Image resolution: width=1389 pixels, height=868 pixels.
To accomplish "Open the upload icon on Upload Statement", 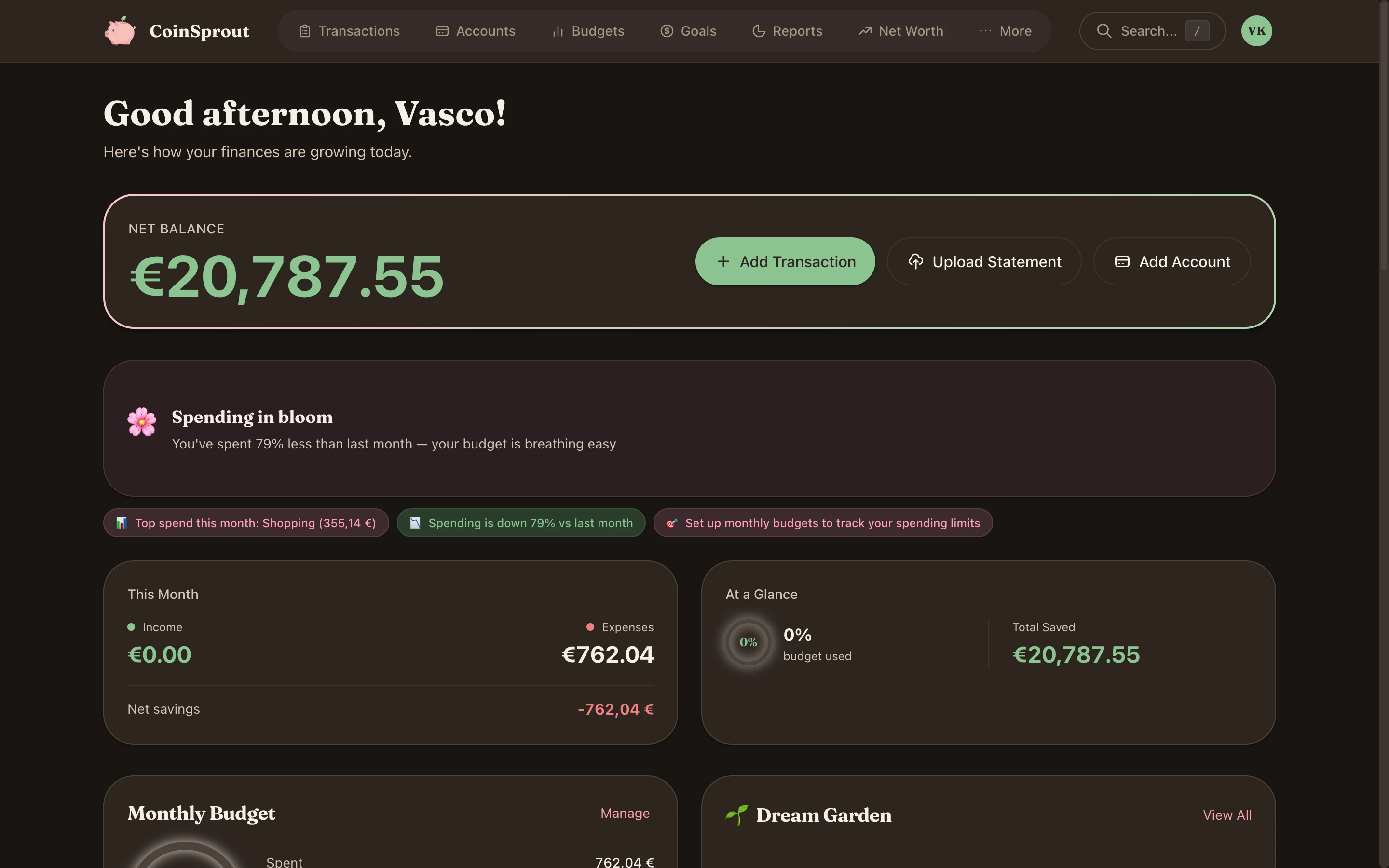I will coord(916,261).
